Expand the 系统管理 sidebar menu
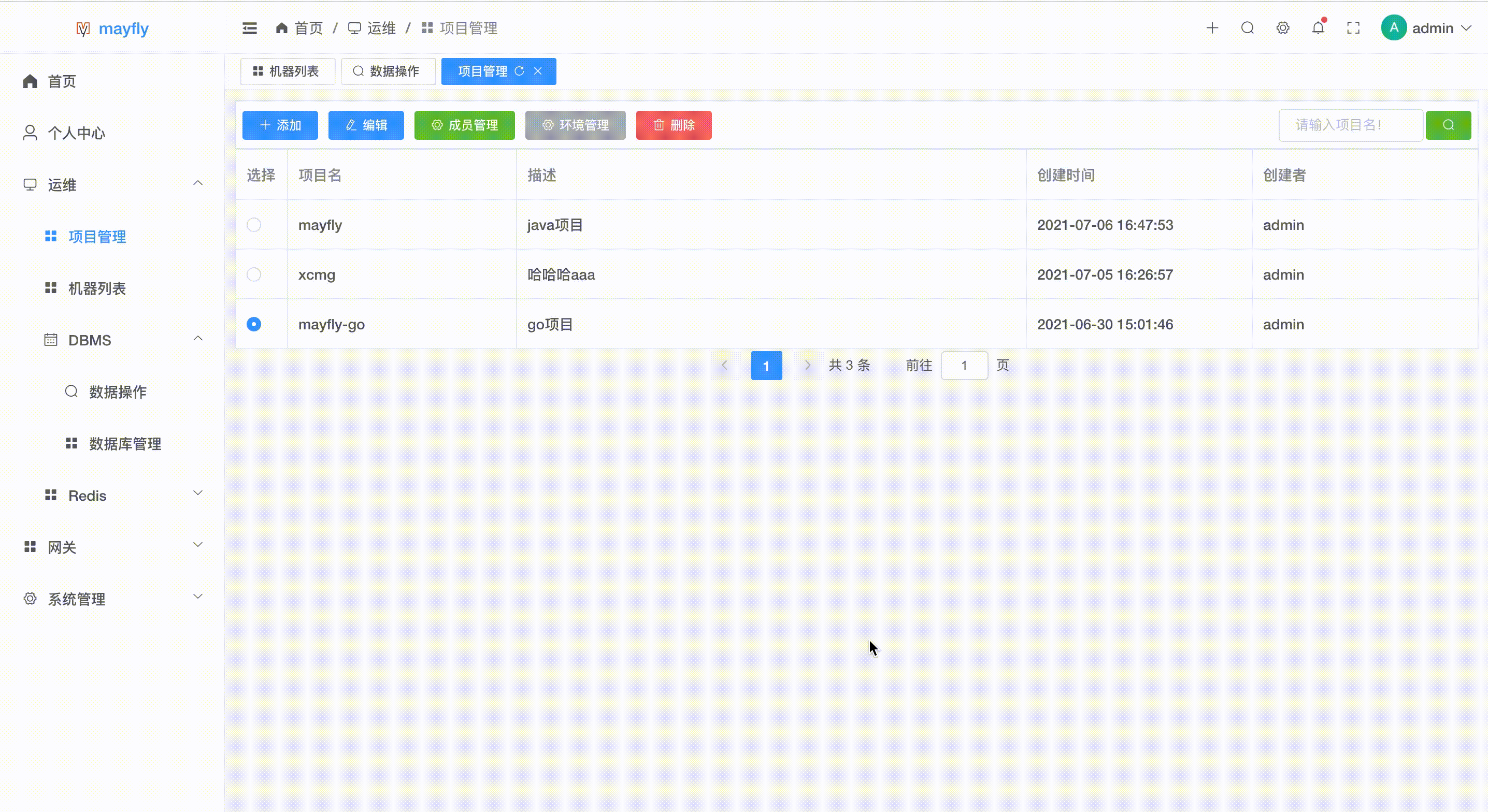This screenshot has height=812, width=1488. click(76, 599)
